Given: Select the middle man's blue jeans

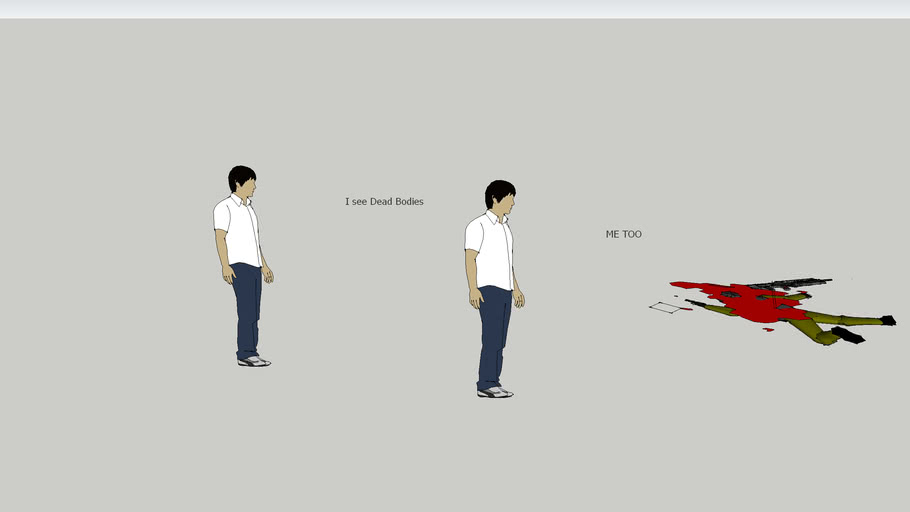Looking at the screenshot, I should pyautogui.click(x=493, y=335).
